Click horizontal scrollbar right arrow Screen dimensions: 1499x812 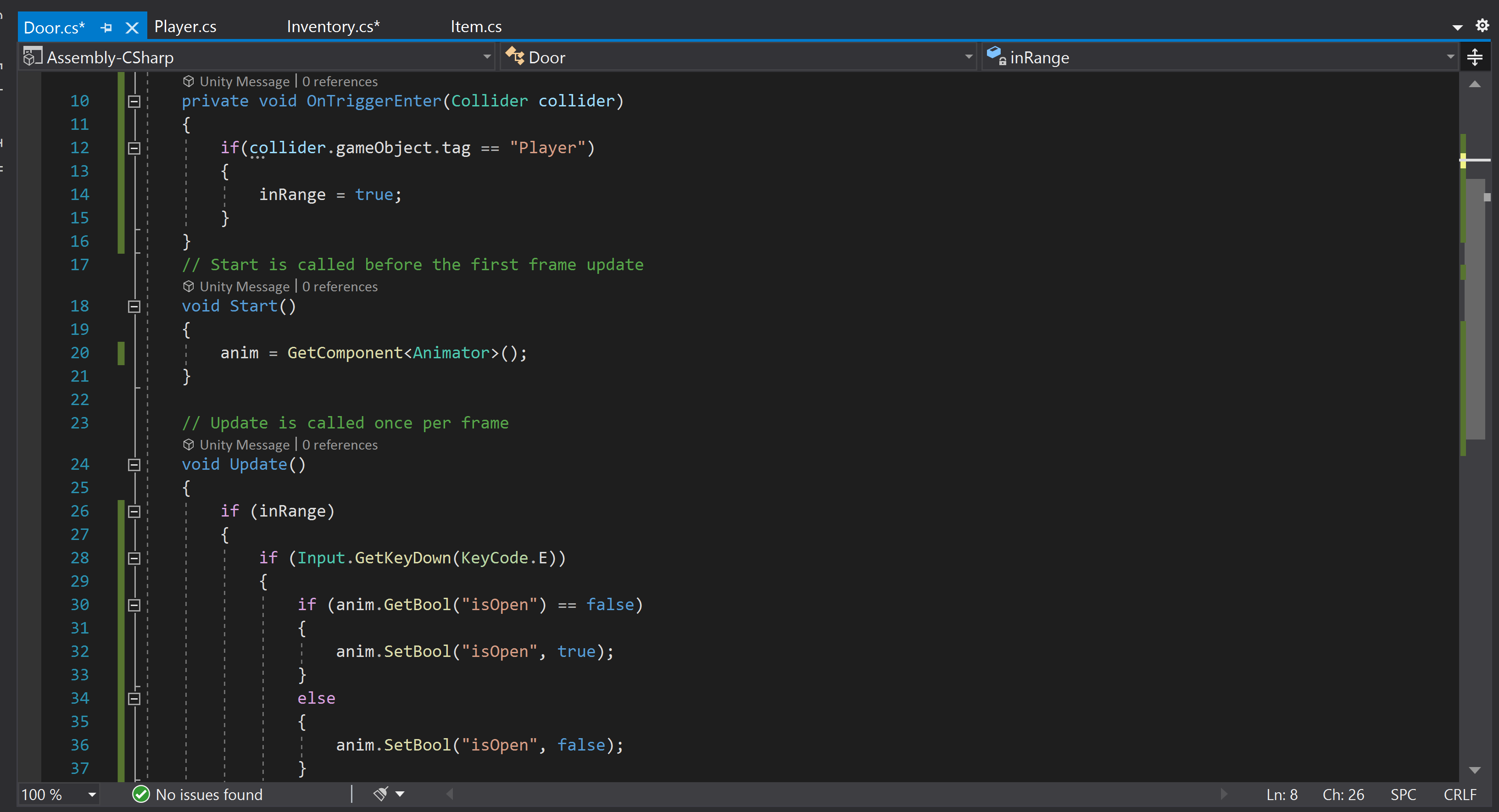(x=1223, y=794)
